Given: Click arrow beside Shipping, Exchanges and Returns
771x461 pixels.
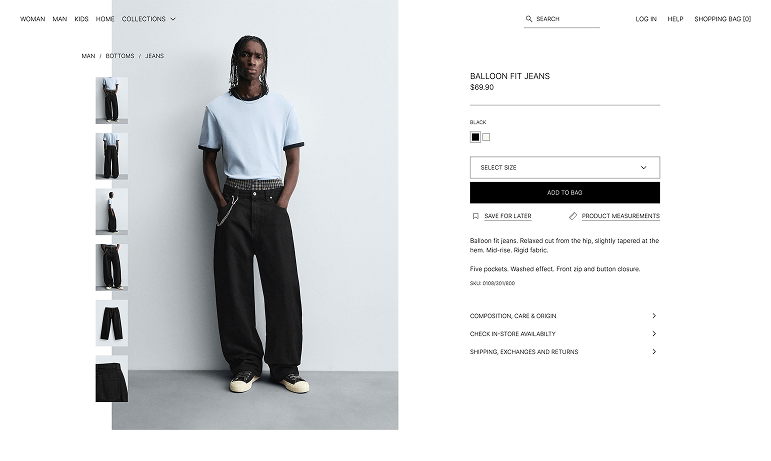Looking at the screenshot, I should click(x=654, y=352).
